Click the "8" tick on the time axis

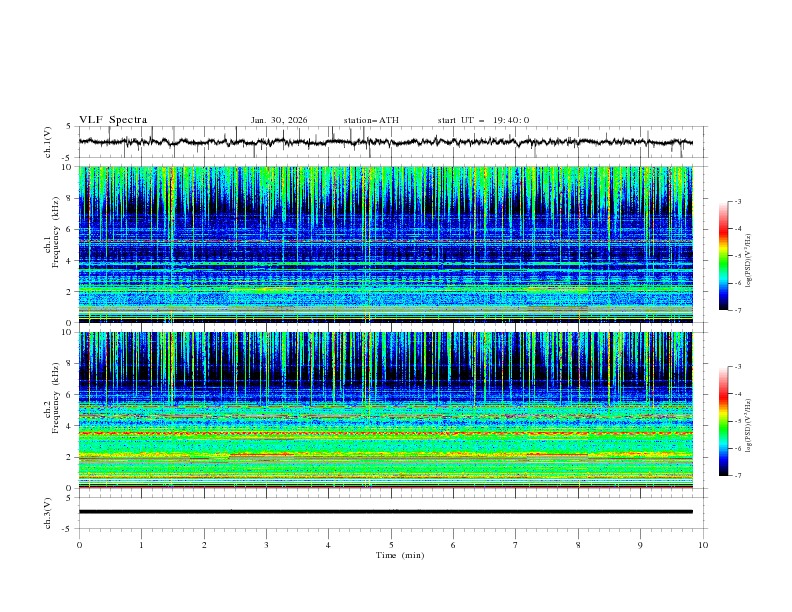(578, 545)
